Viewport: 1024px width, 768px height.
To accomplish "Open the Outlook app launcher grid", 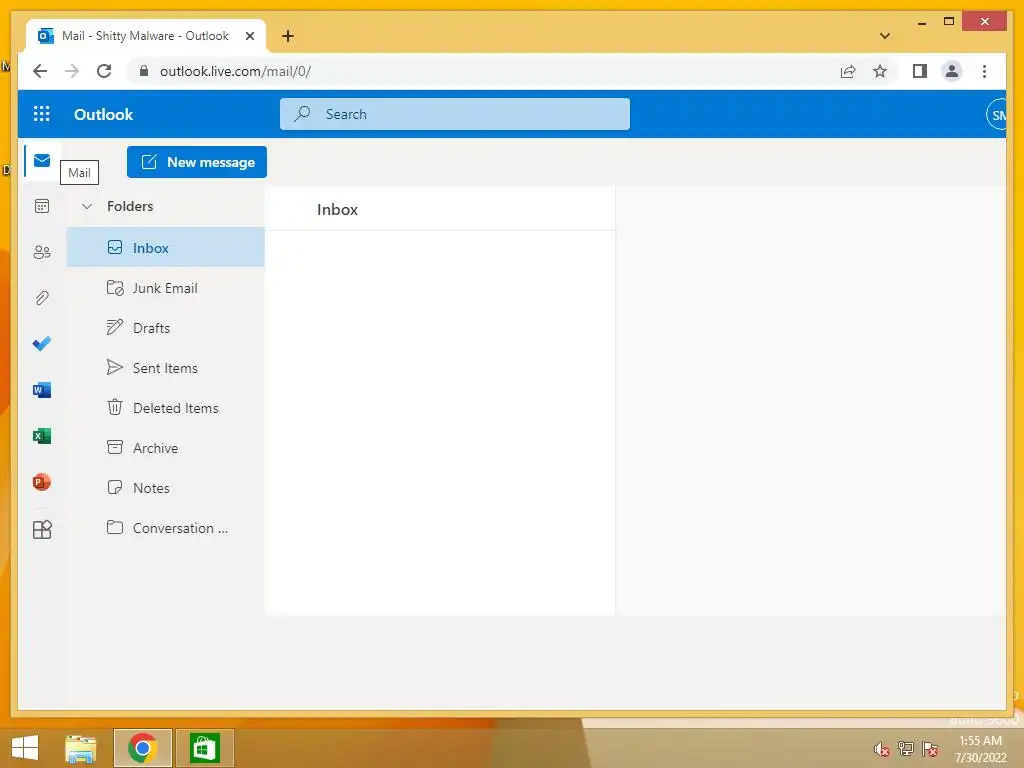I will [x=42, y=114].
